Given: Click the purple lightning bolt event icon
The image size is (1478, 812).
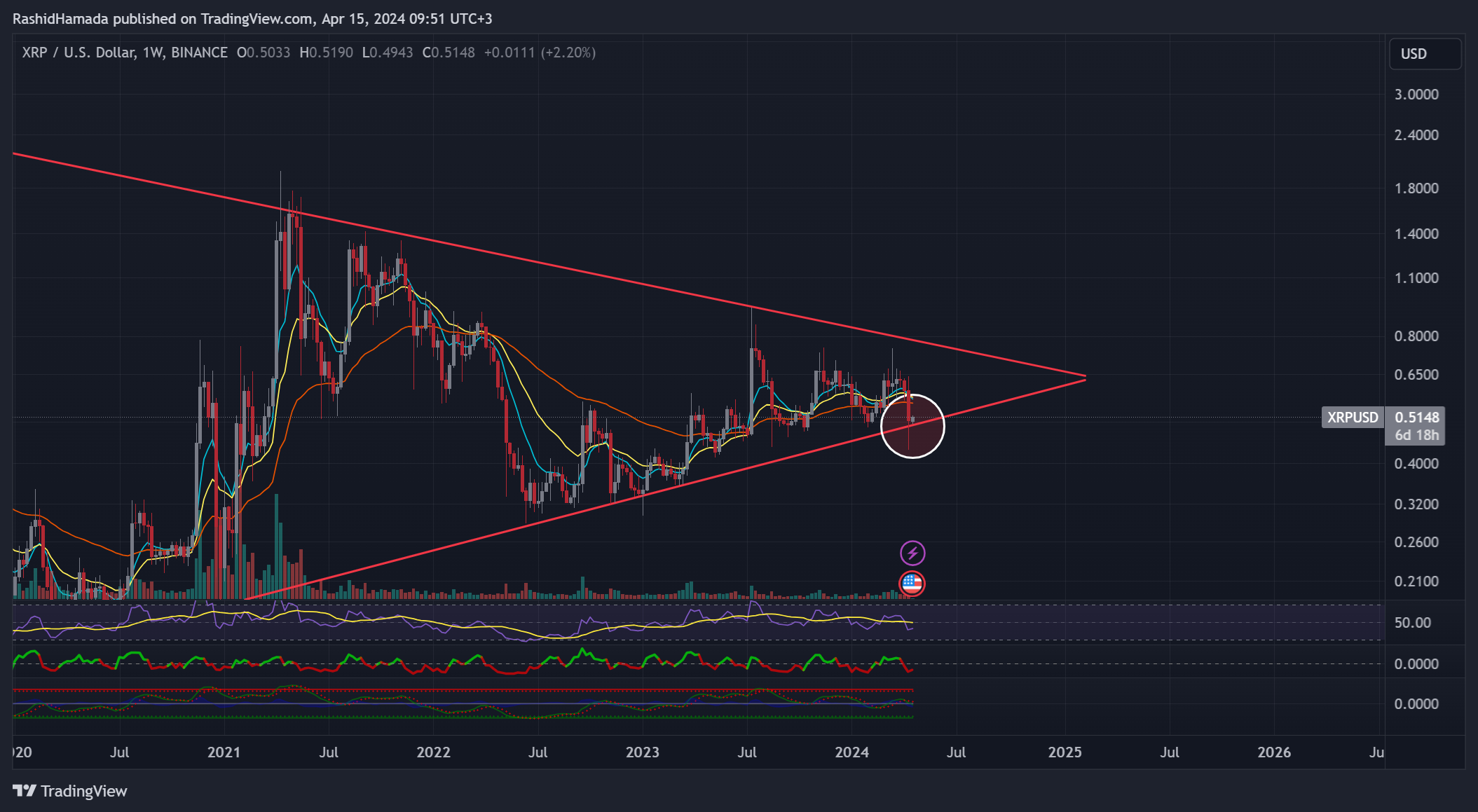Looking at the screenshot, I should 912,553.
